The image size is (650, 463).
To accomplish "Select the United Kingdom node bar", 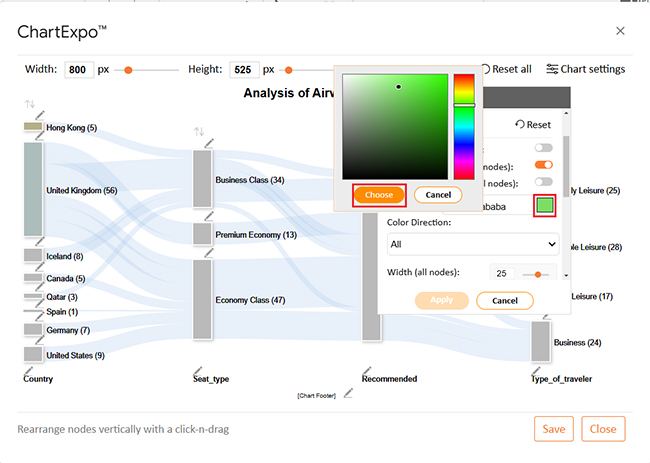I will tap(33, 189).
